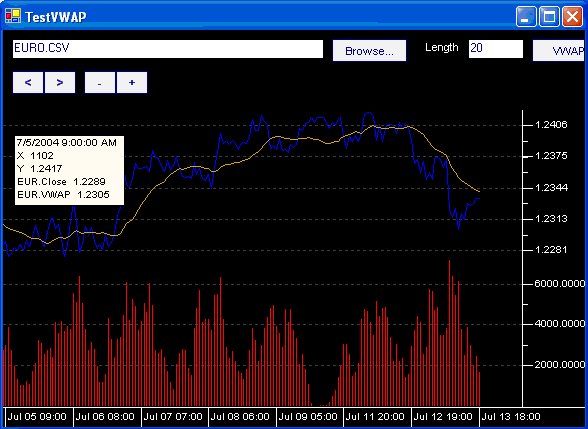Zoom in with the '+' button

132,82
